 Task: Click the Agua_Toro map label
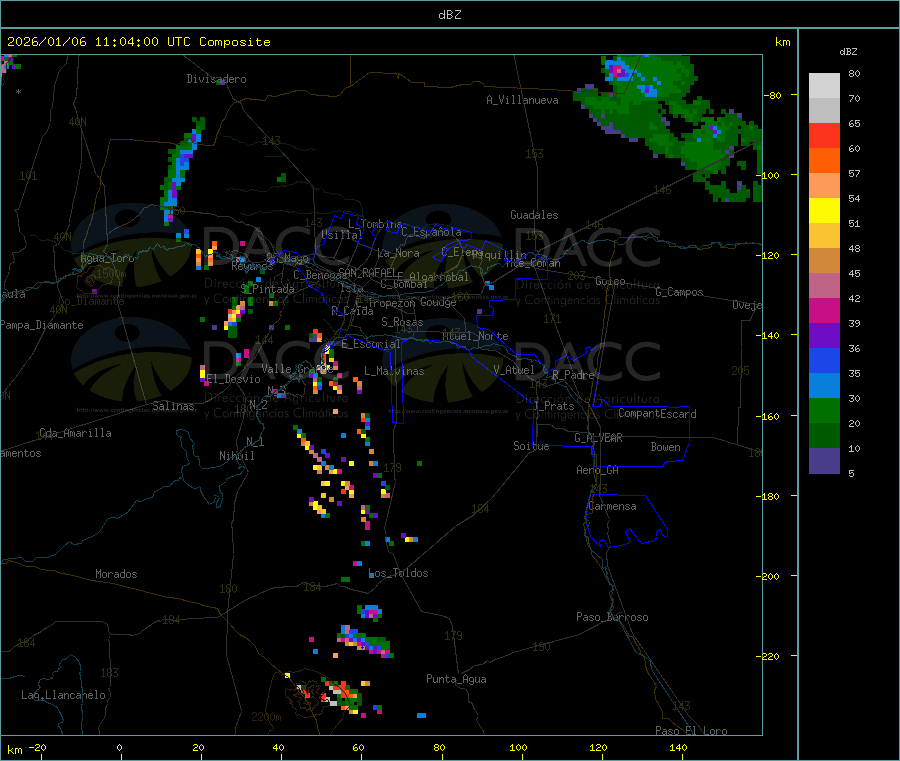click(x=107, y=258)
